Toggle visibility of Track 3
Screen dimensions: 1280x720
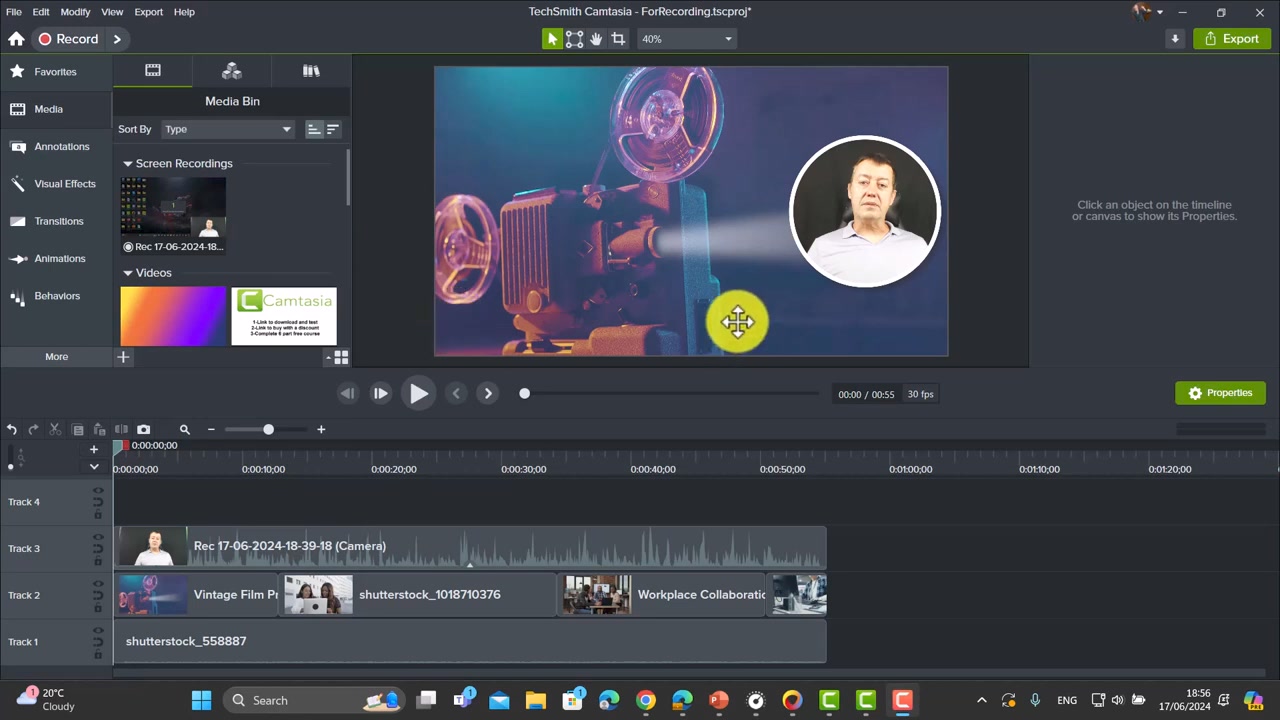tap(98, 537)
